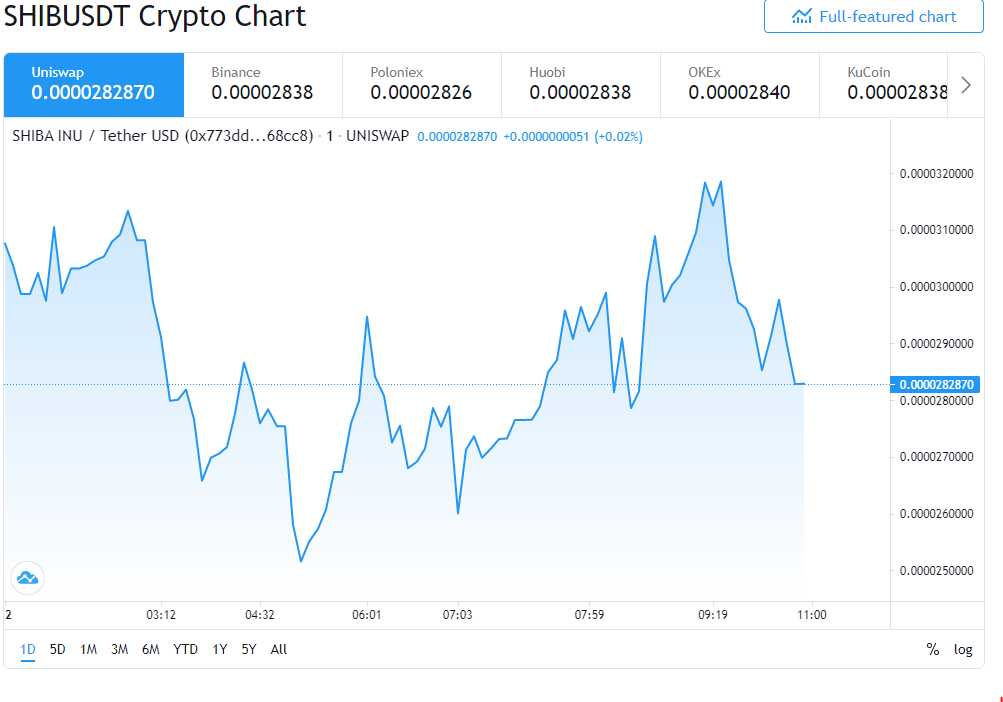Image resolution: width=1003 pixels, height=702 pixels.
Task: Choose the YTD time range
Action: (186, 650)
